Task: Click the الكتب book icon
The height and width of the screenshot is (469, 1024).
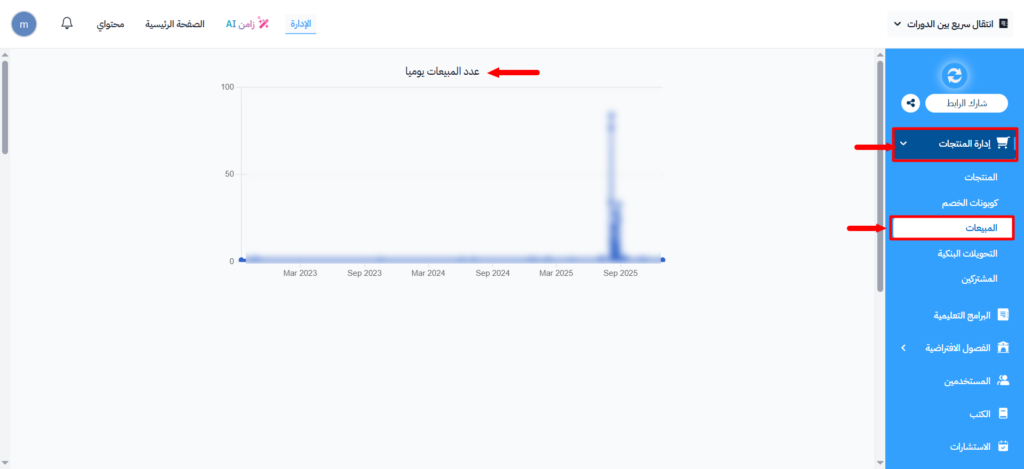Action: click(x=1003, y=412)
